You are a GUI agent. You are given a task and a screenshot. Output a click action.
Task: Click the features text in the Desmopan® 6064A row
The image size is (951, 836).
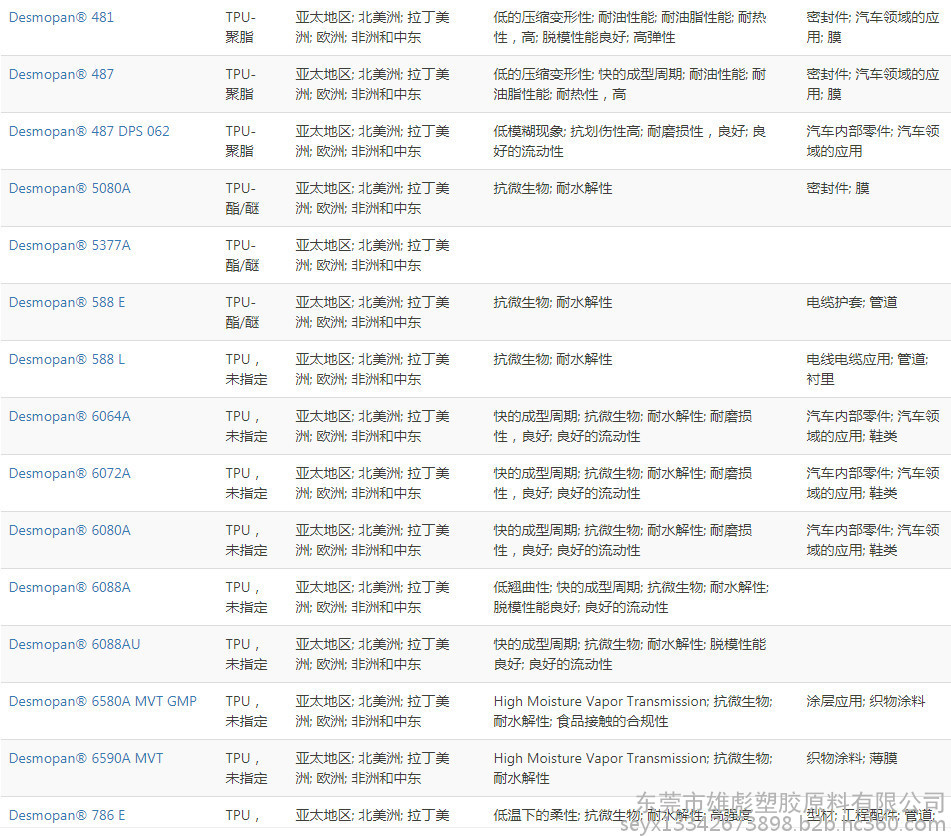(x=623, y=426)
